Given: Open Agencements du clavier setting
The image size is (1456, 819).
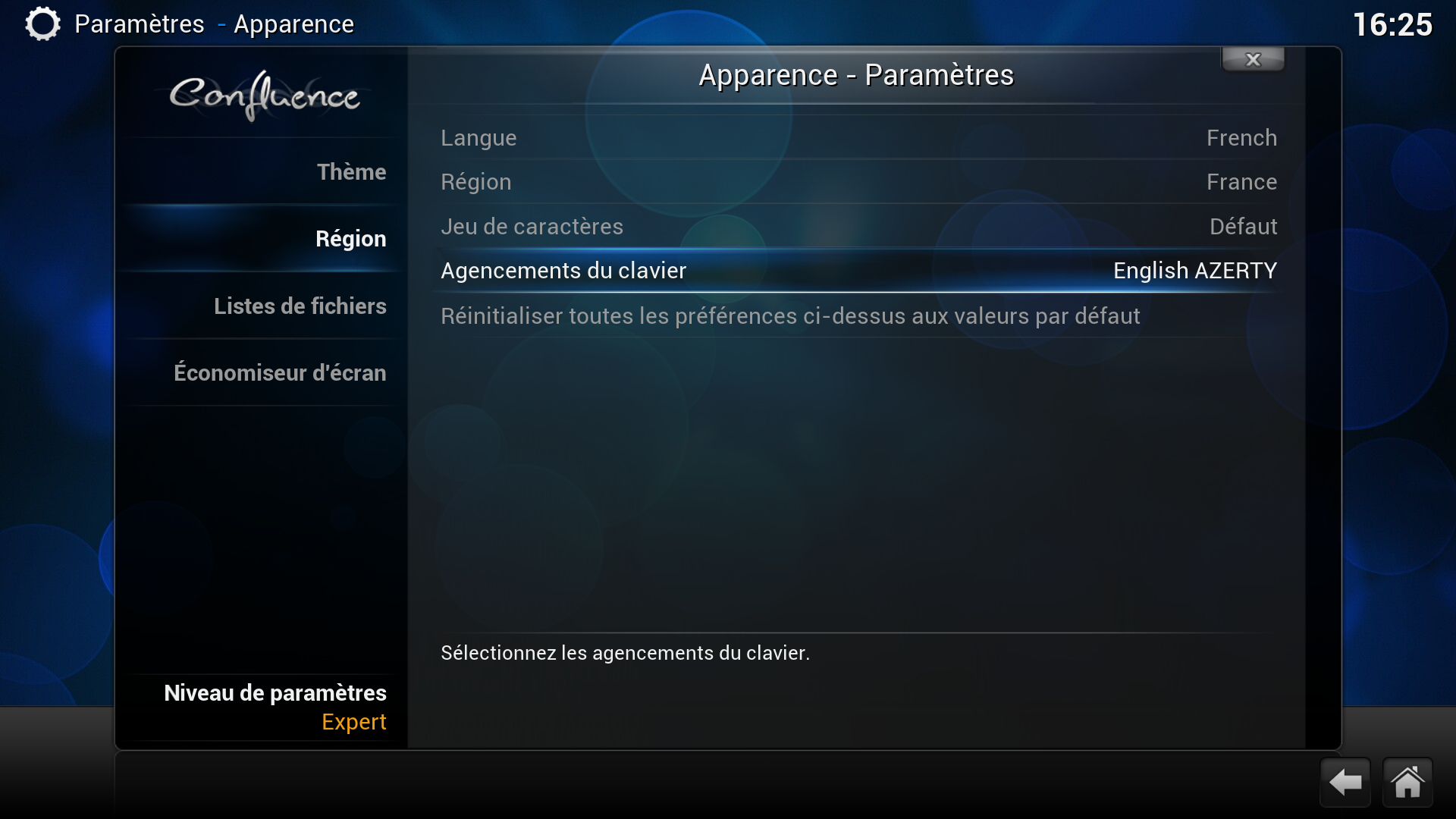Looking at the screenshot, I should [x=858, y=271].
